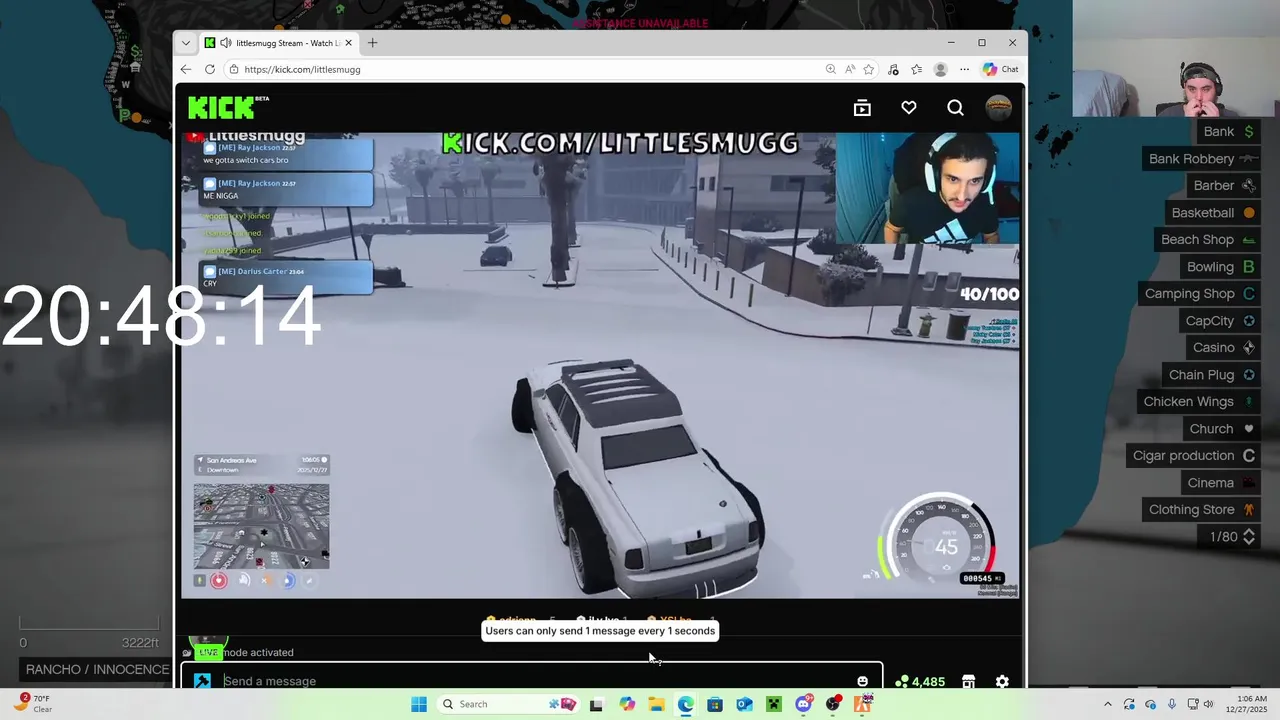Image resolution: width=1280 pixels, height=720 pixels.
Task: Select Clothing Store in blips list
Action: [1202, 509]
